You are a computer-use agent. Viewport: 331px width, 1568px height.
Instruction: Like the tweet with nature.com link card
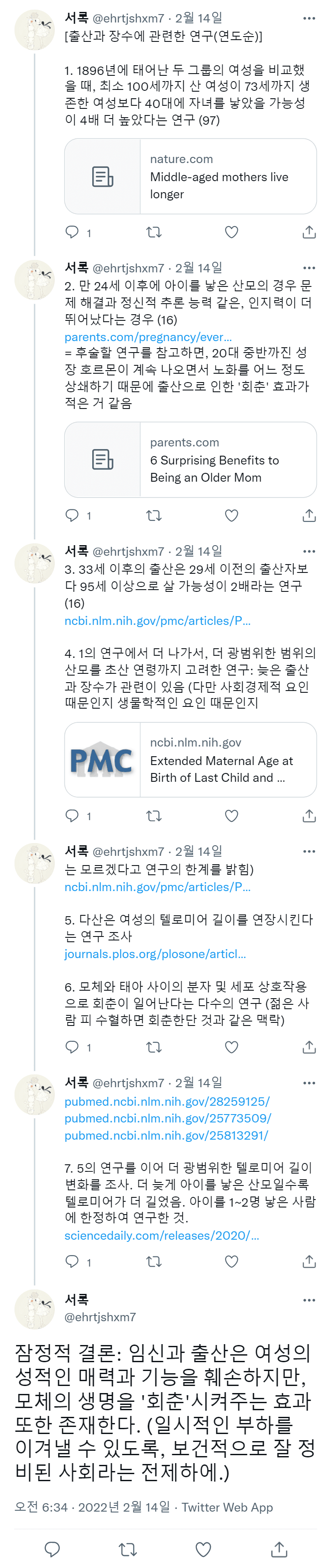tap(232, 232)
